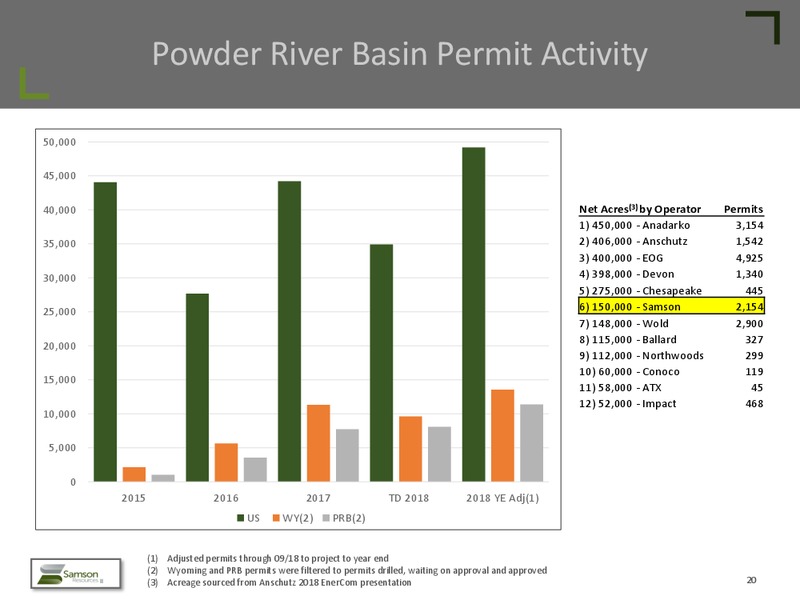Click the slide title Powder River Basin Permit Activity
The height and width of the screenshot is (600, 800).
pyautogui.click(x=399, y=54)
